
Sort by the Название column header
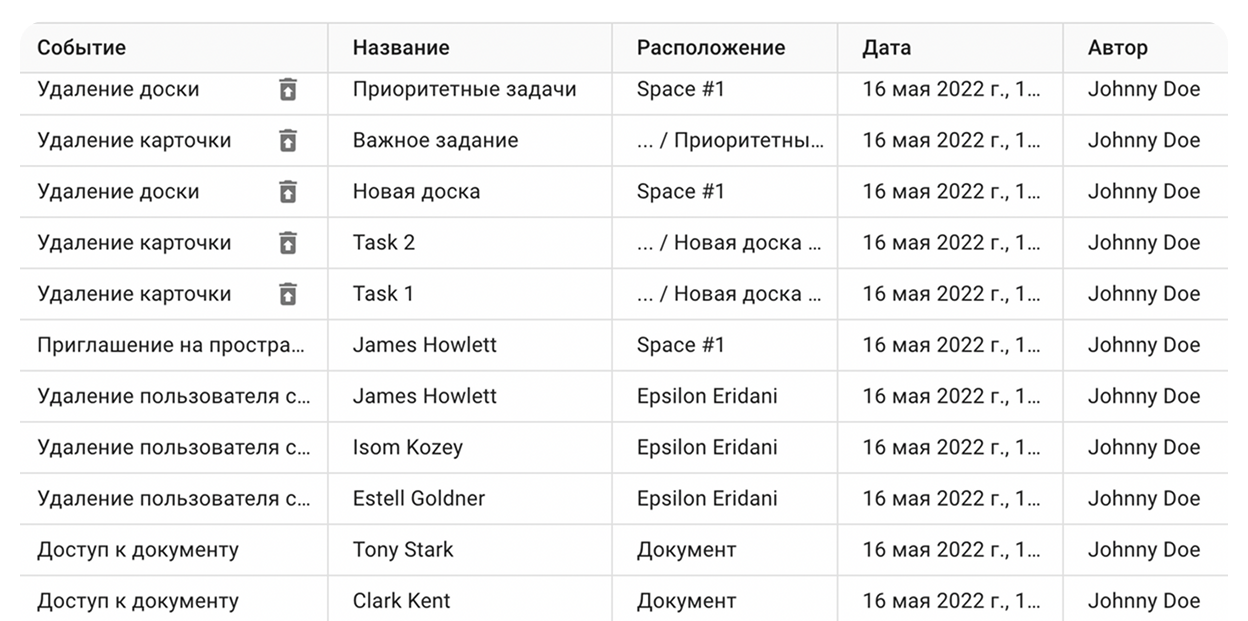tap(401, 47)
